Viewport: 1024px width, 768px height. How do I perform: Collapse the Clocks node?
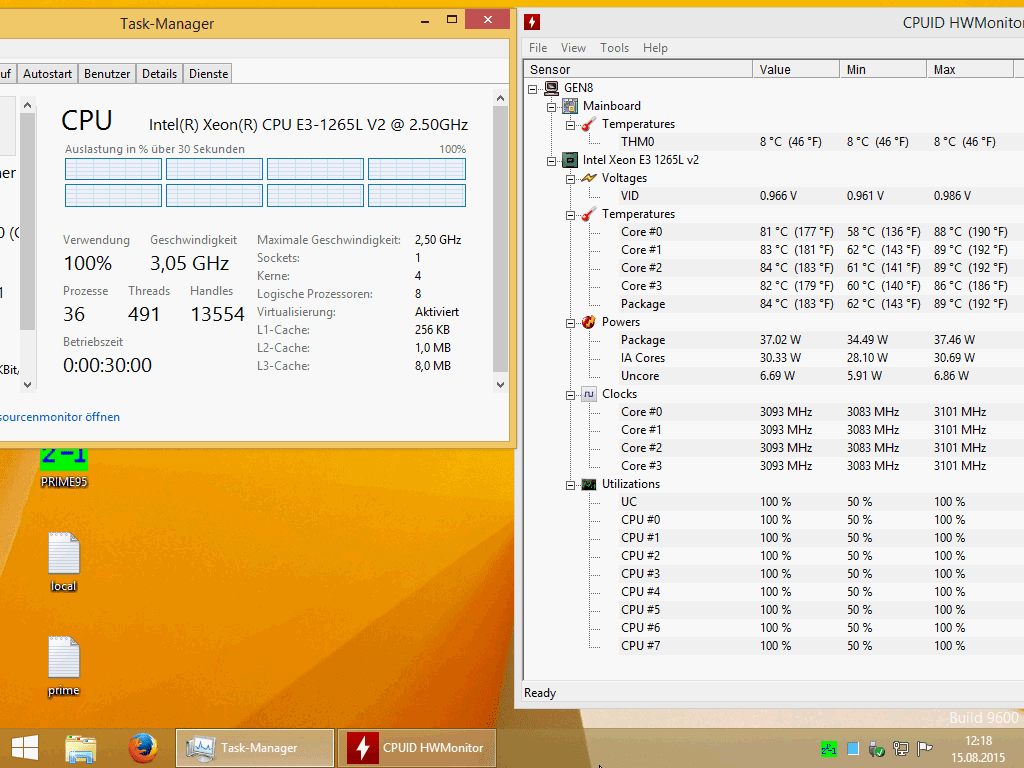571,395
